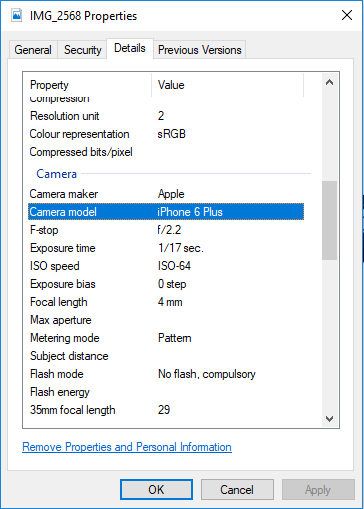
Task: Click the Camera section heading
Action: coord(57,174)
